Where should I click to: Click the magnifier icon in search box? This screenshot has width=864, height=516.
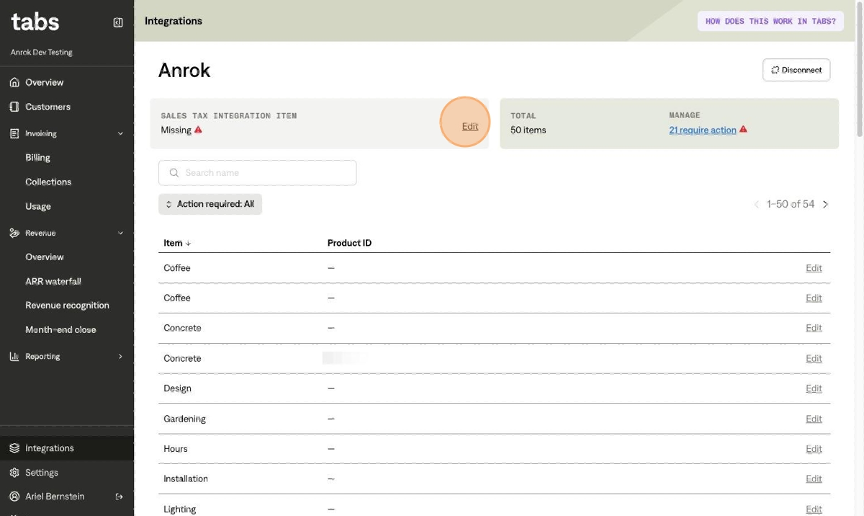(174, 173)
